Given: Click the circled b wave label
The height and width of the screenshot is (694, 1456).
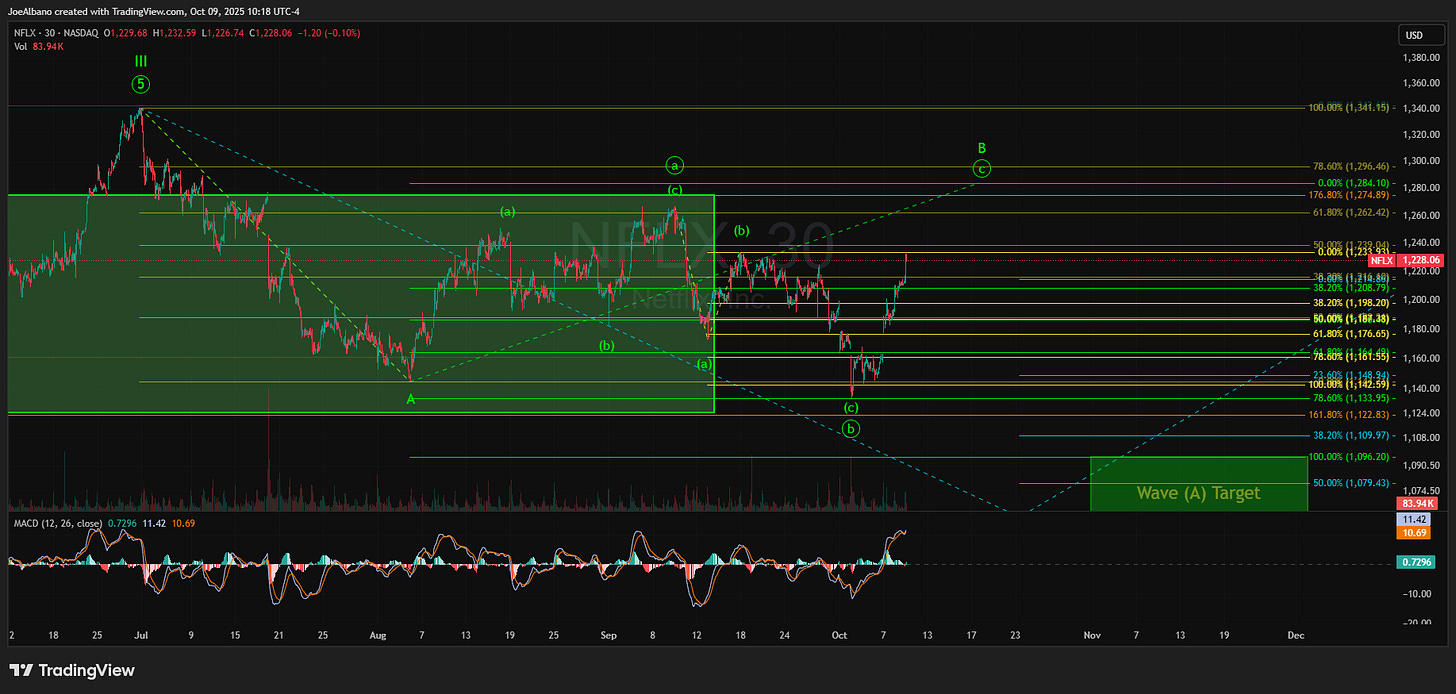Looking at the screenshot, I should point(850,429).
